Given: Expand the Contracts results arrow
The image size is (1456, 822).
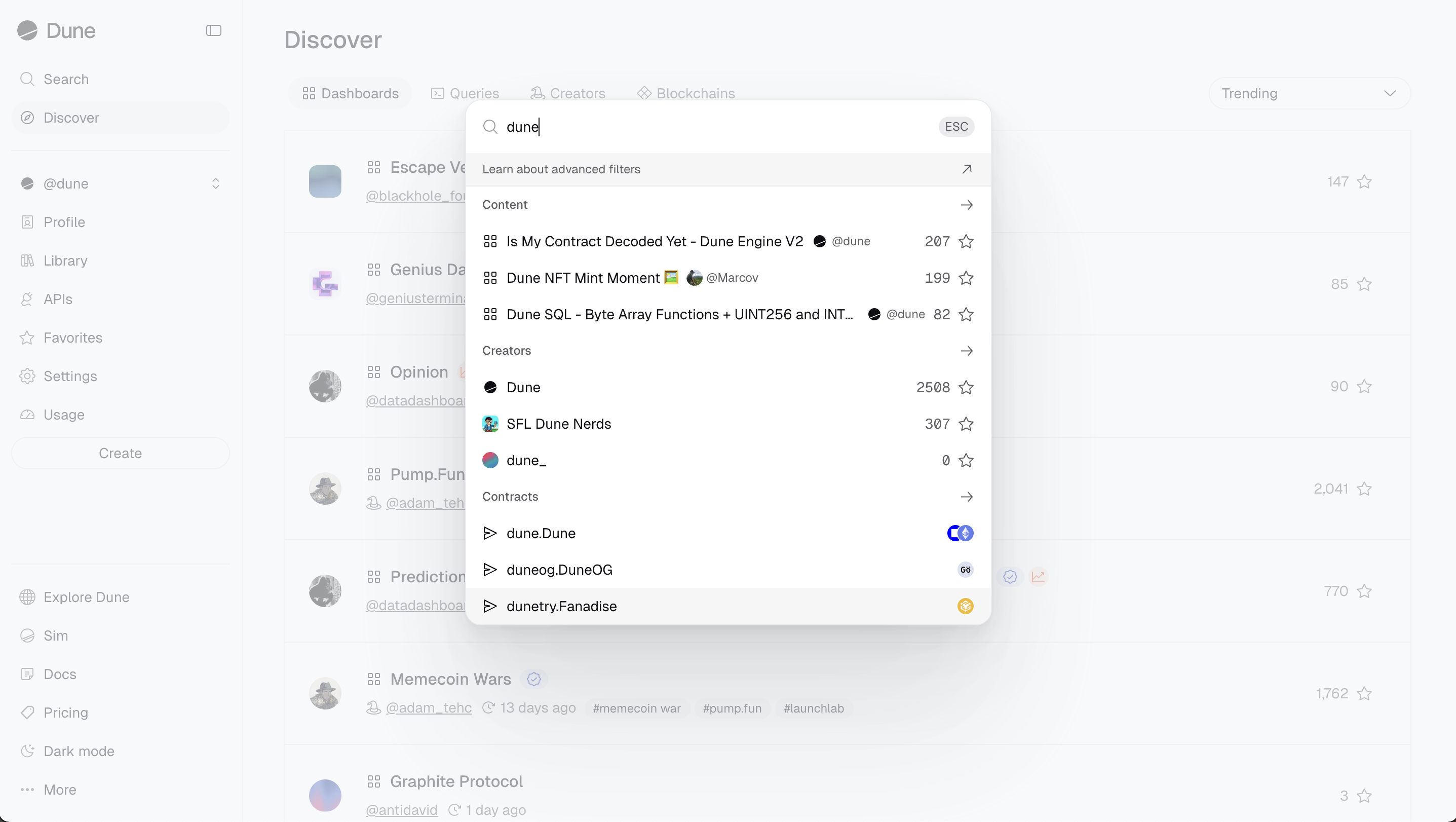Looking at the screenshot, I should point(966,497).
